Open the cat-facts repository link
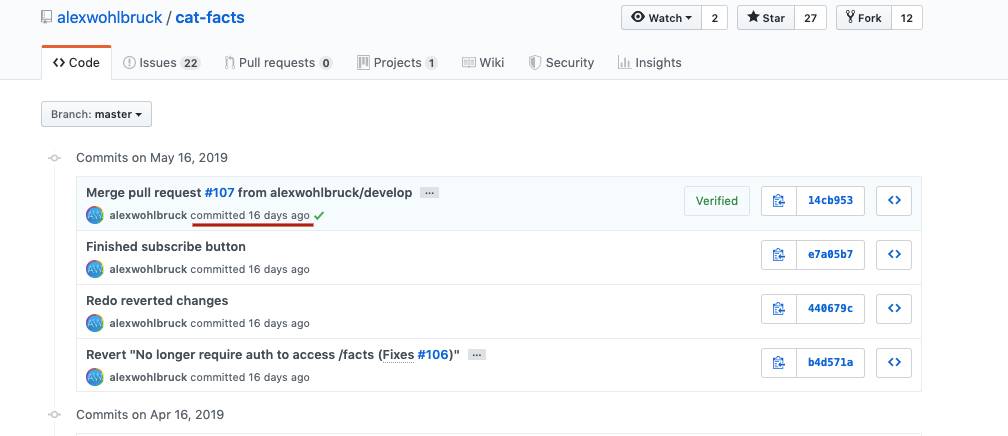Image resolution: width=1008 pixels, height=436 pixels. point(210,17)
